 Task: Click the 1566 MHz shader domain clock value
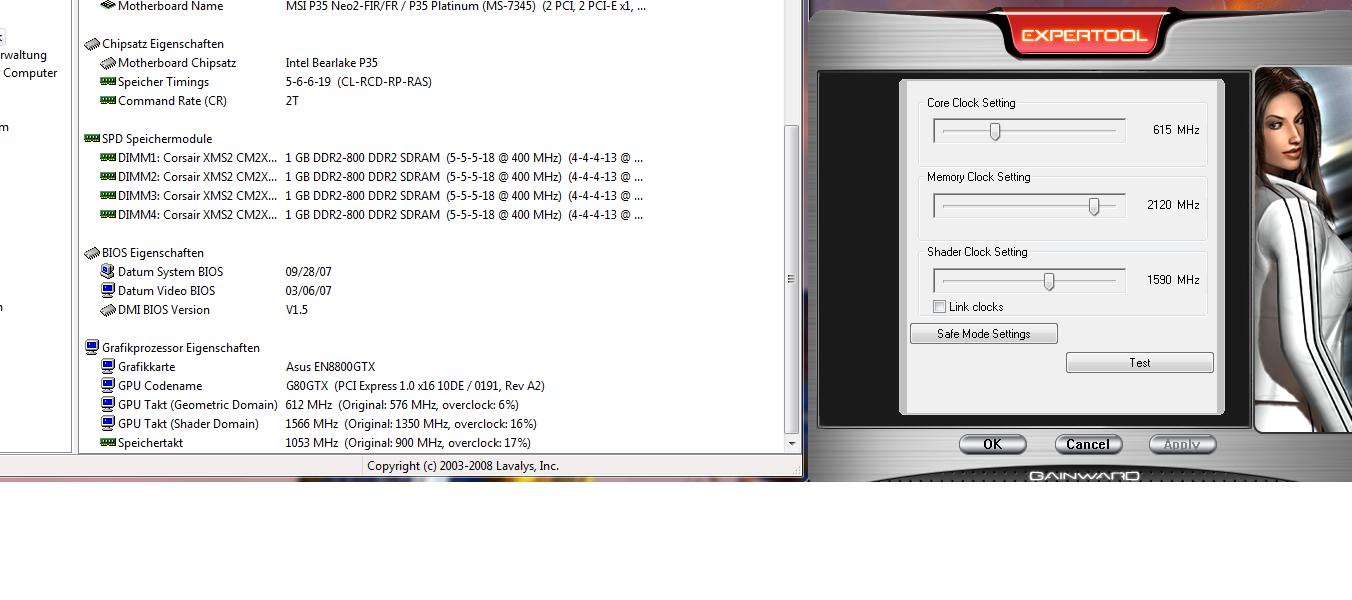click(x=411, y=424)
